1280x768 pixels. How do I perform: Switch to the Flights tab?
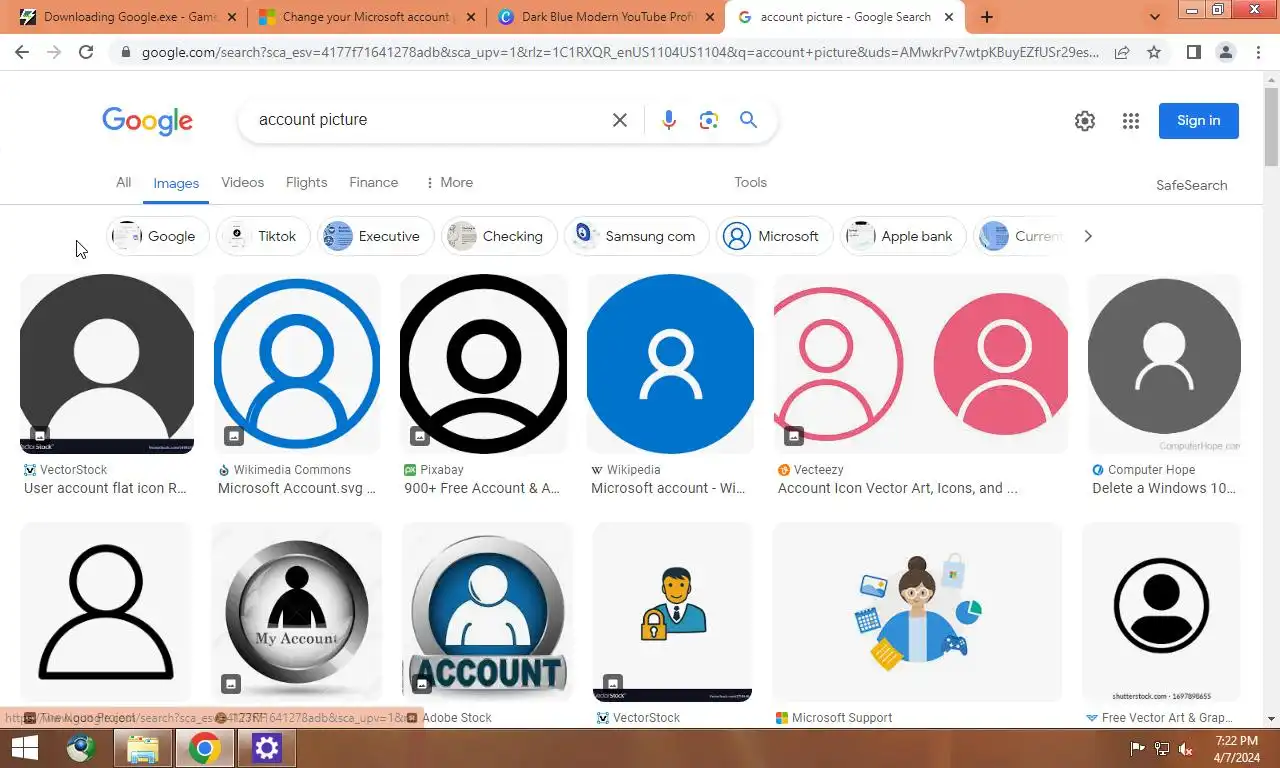point(306,182)
